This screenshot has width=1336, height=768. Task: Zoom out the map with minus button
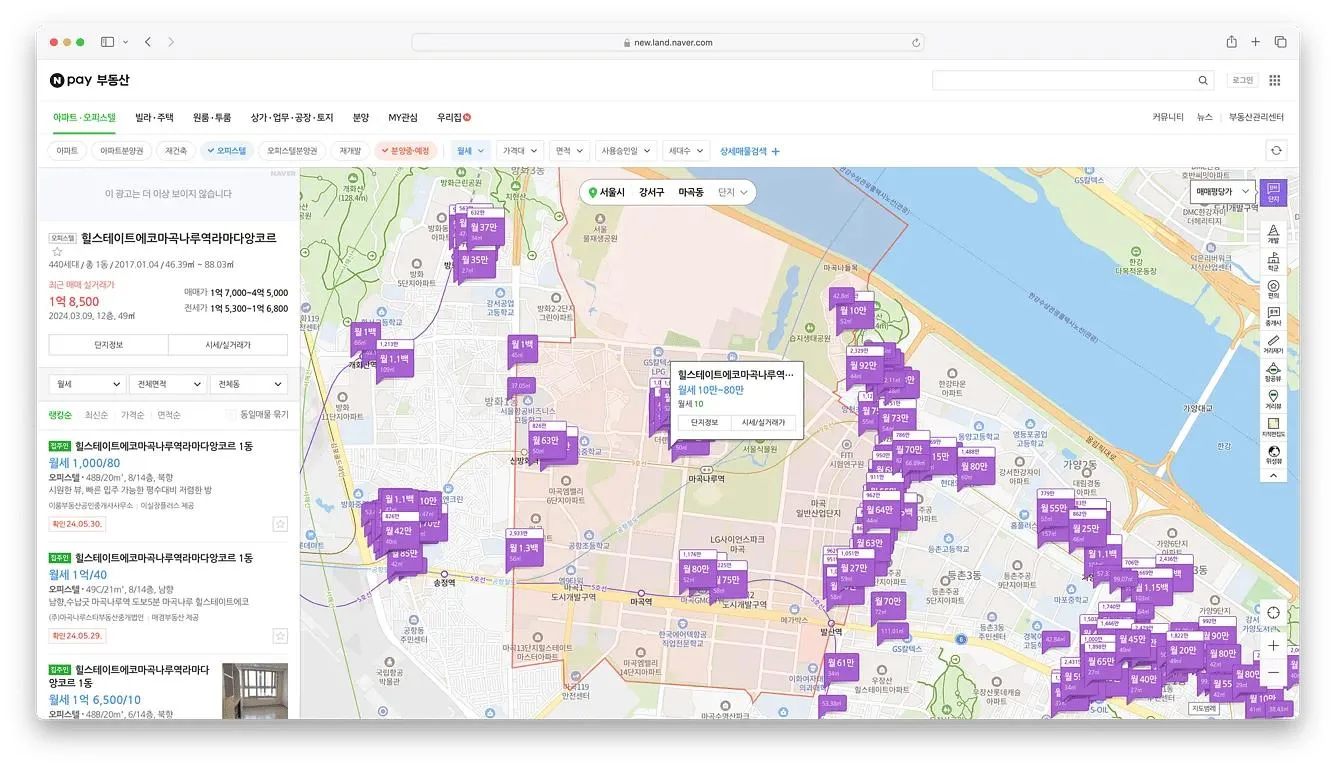[x=1273, y=674]
